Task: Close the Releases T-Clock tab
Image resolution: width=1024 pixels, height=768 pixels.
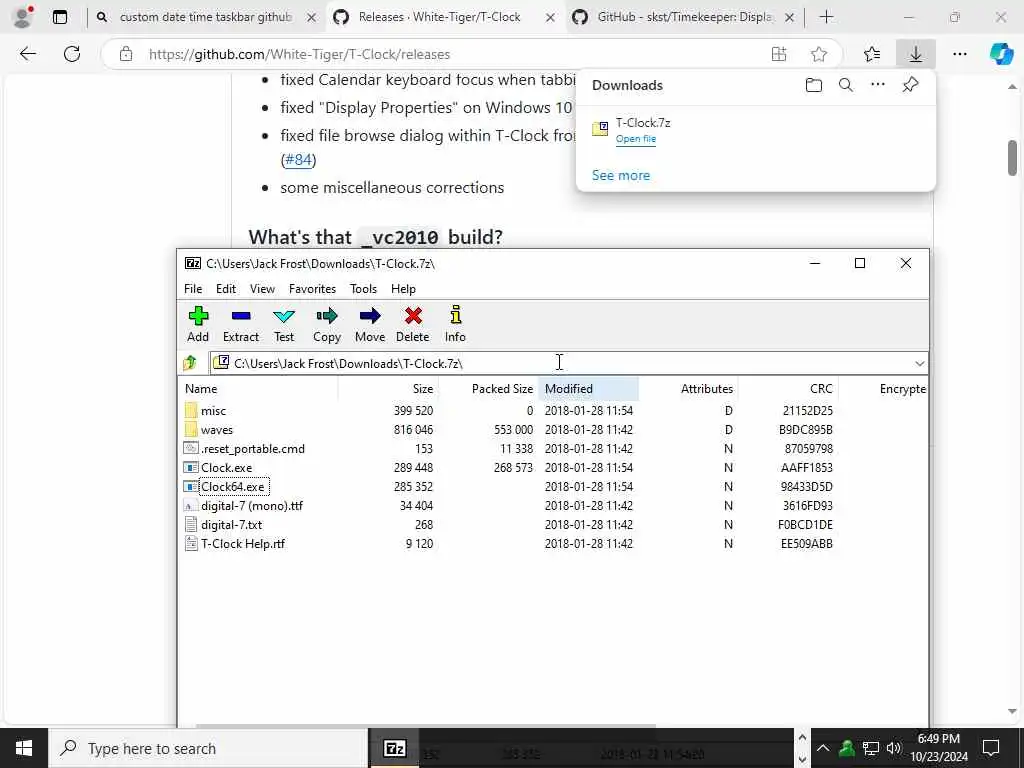Action: coord(551,18)
